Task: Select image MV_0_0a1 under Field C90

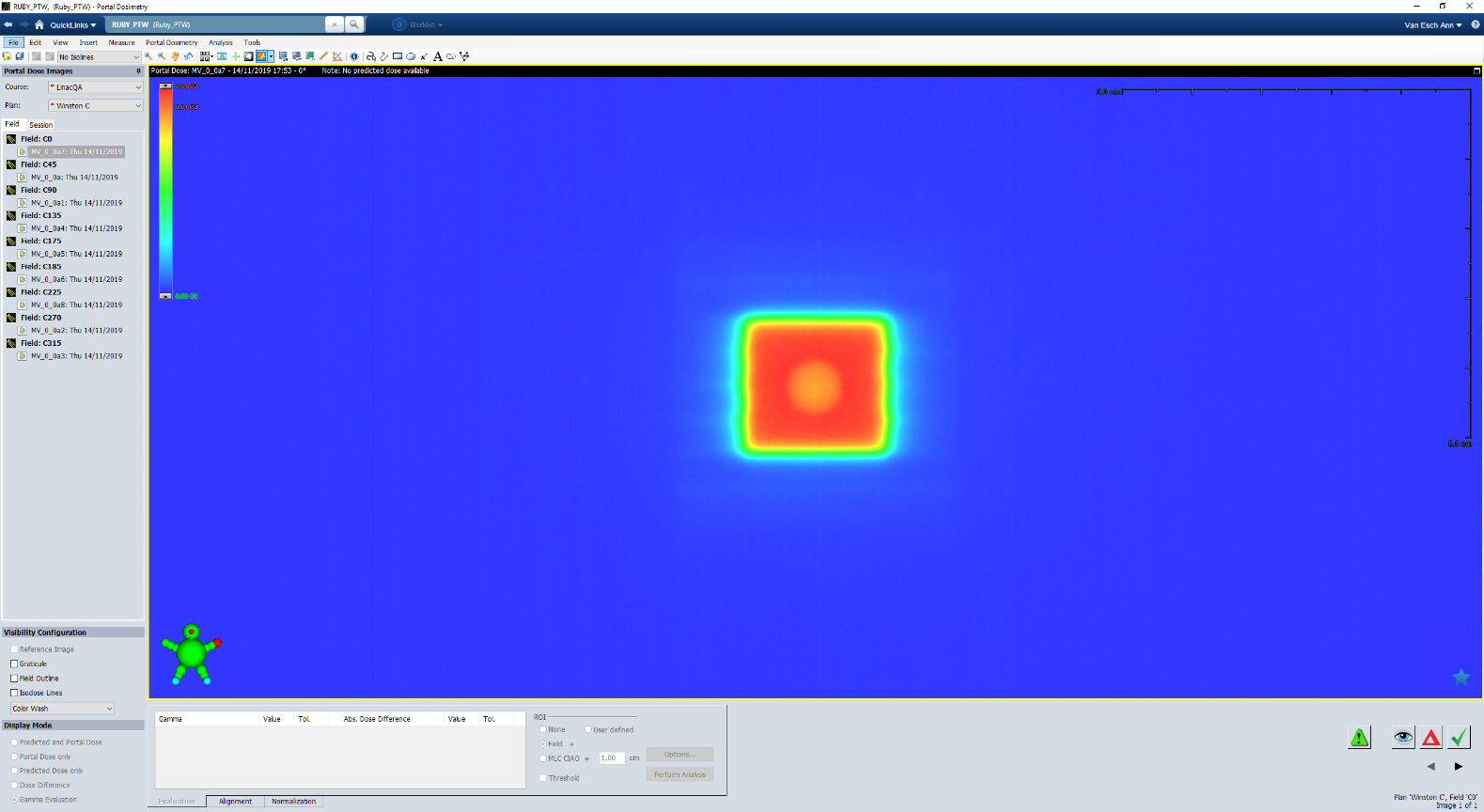Action: click(x=76, y=203)
